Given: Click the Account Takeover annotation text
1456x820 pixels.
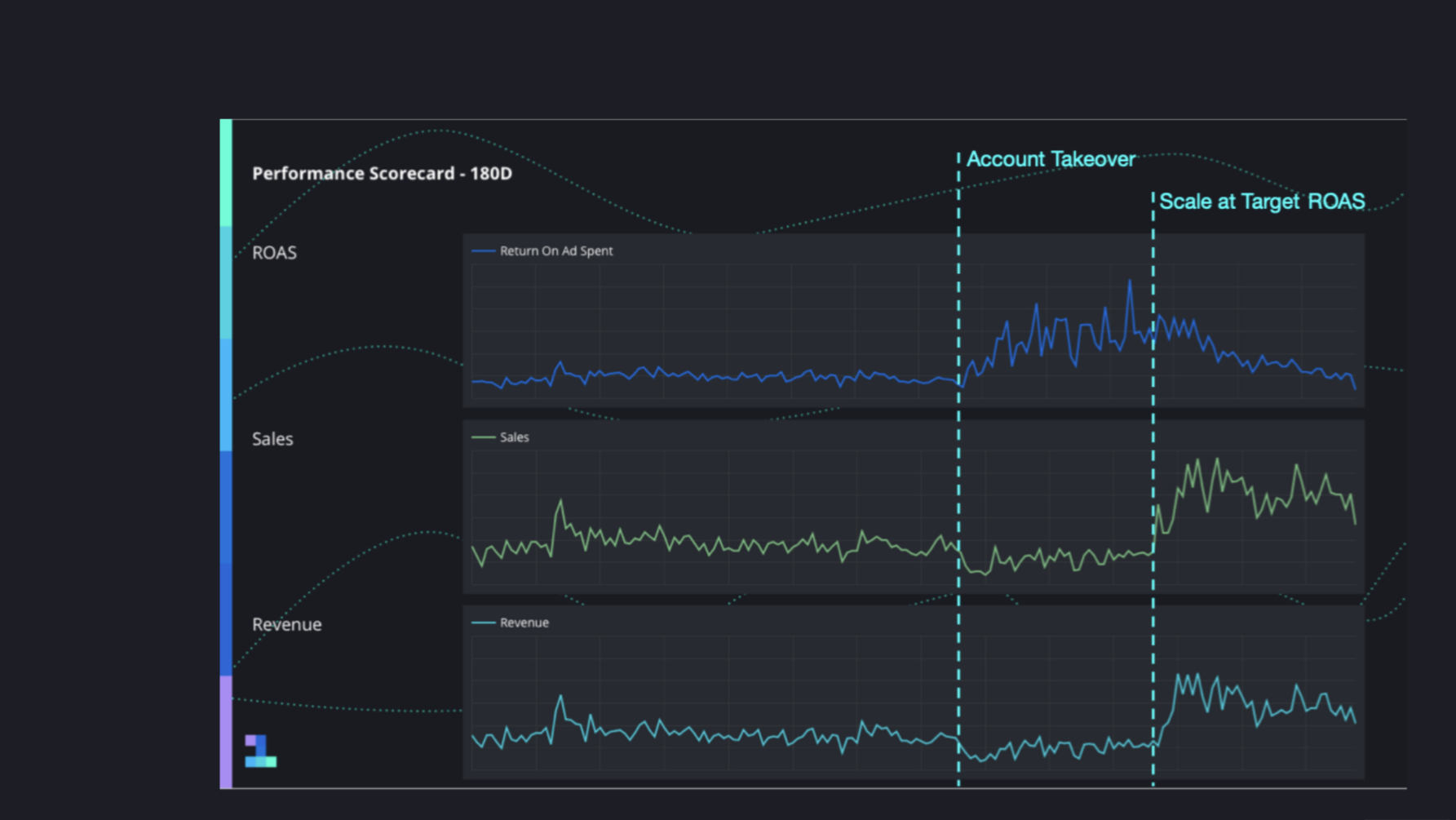Looking at the screenshot, I should tap(1051, 159).
